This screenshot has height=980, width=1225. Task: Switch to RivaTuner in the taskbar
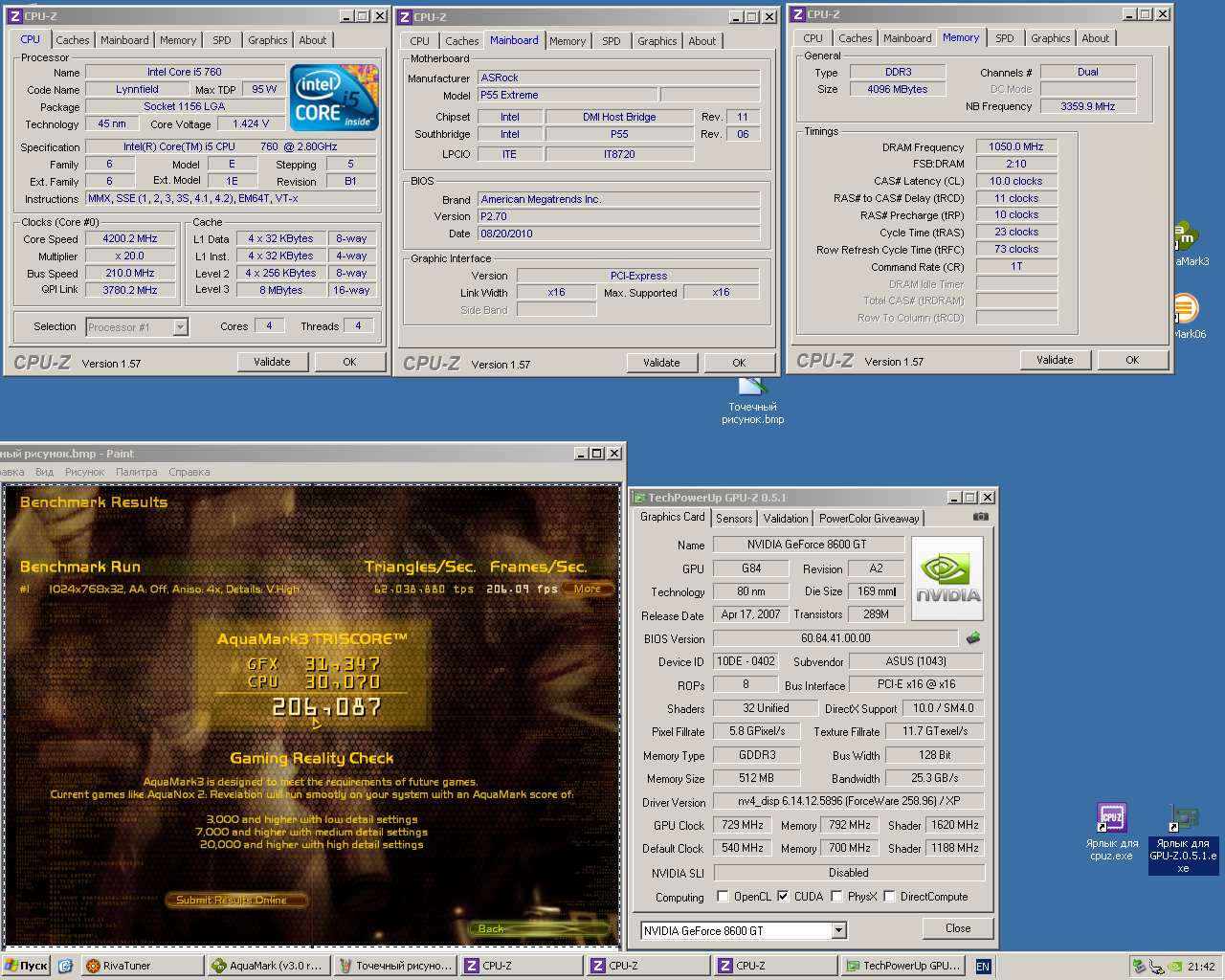[x=143, y=966]
